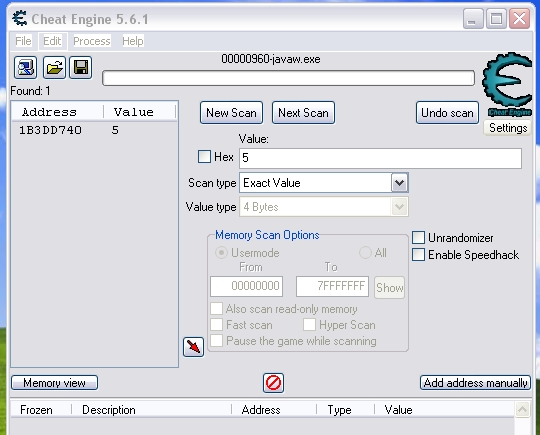Click the scan progress bar
Screen dimensions: 540x435
pos(289,78)
